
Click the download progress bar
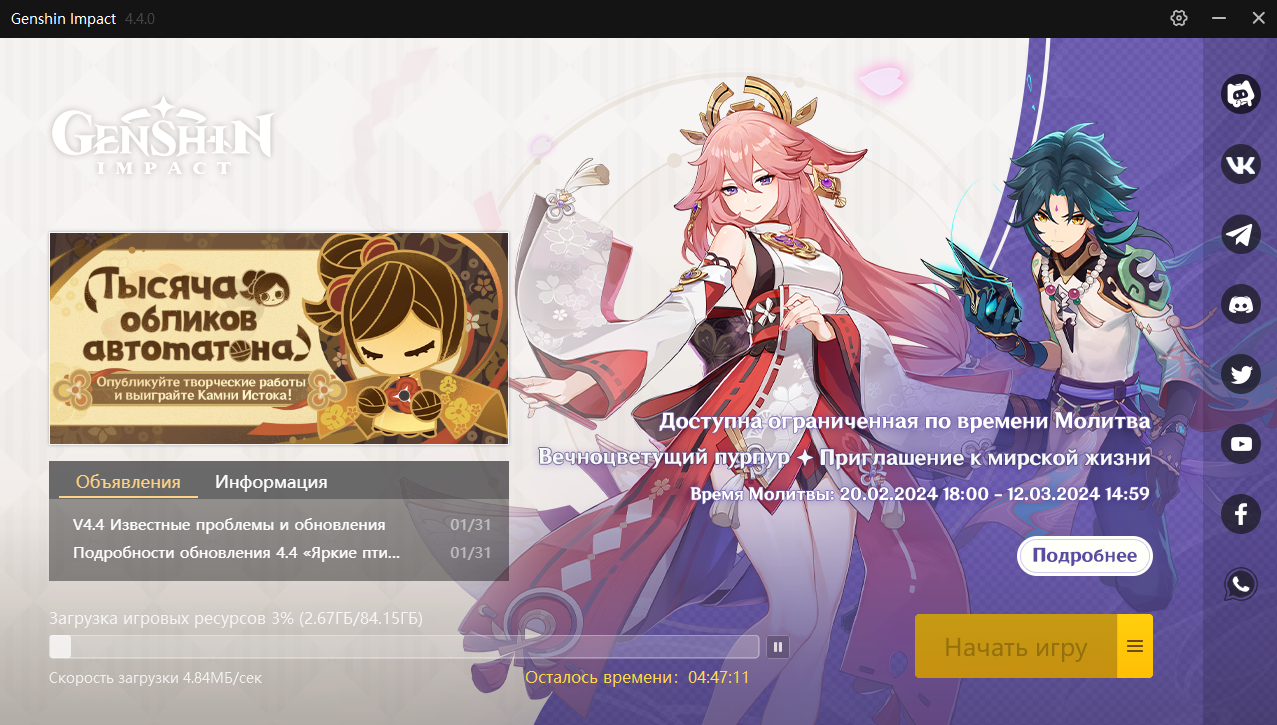404,647
